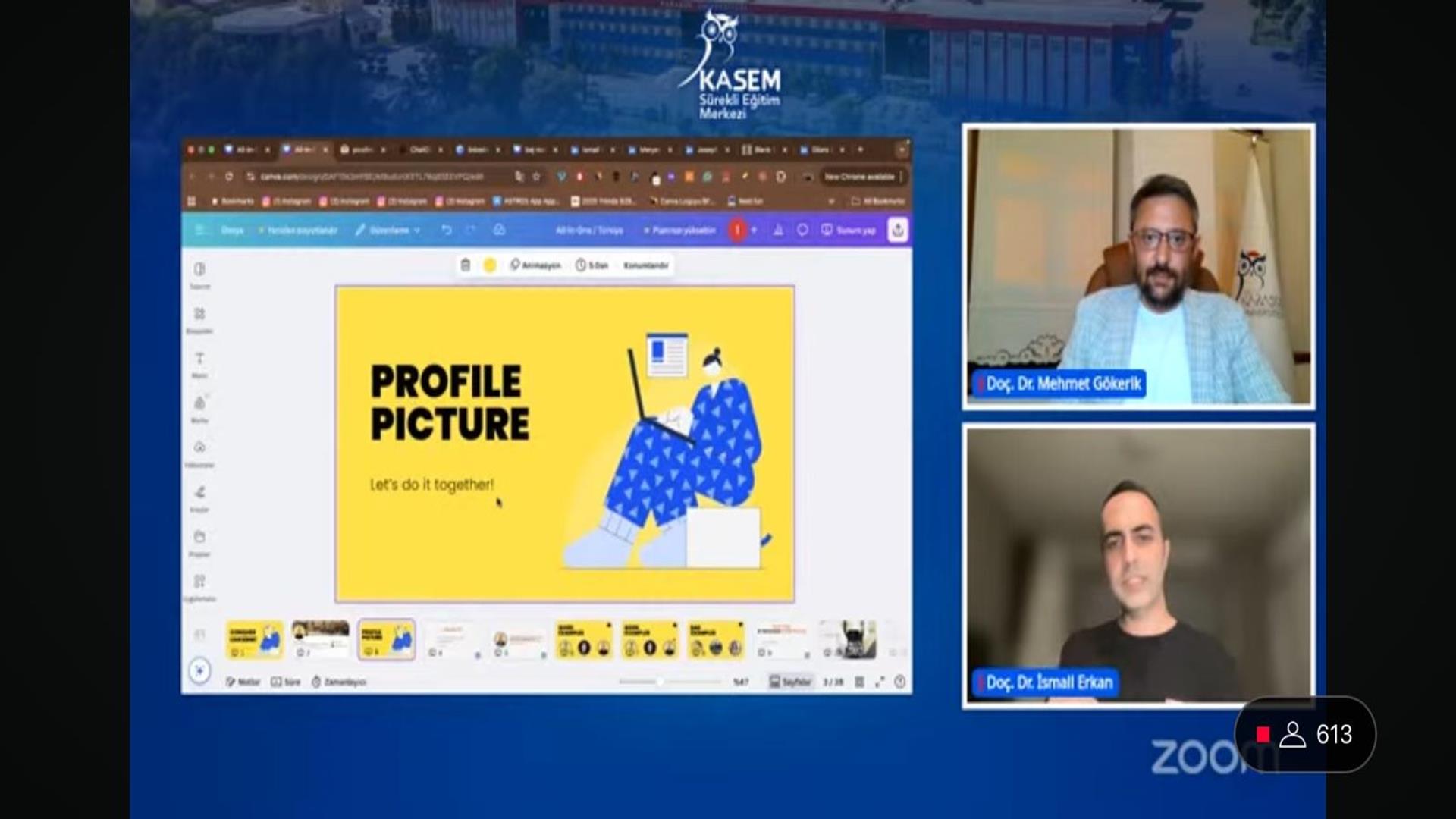Toggle grid view of pages
This screenshot has width=1456, height=819.
coord(859,682)
